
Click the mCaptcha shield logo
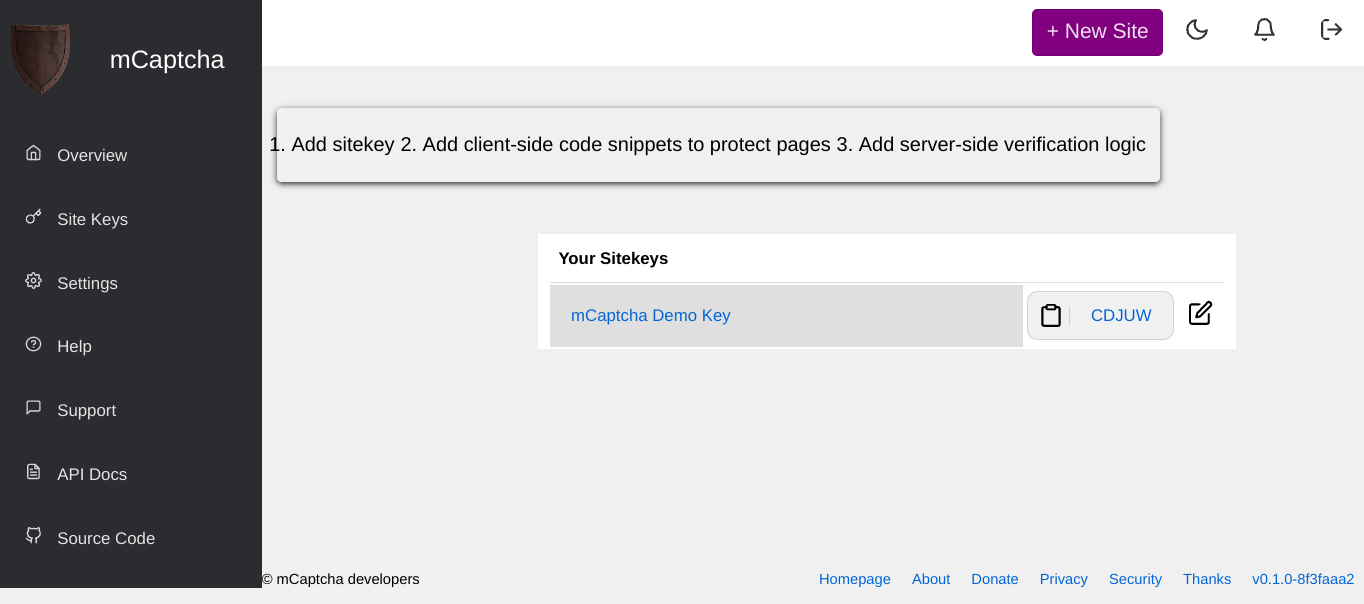tap(40, 59)
